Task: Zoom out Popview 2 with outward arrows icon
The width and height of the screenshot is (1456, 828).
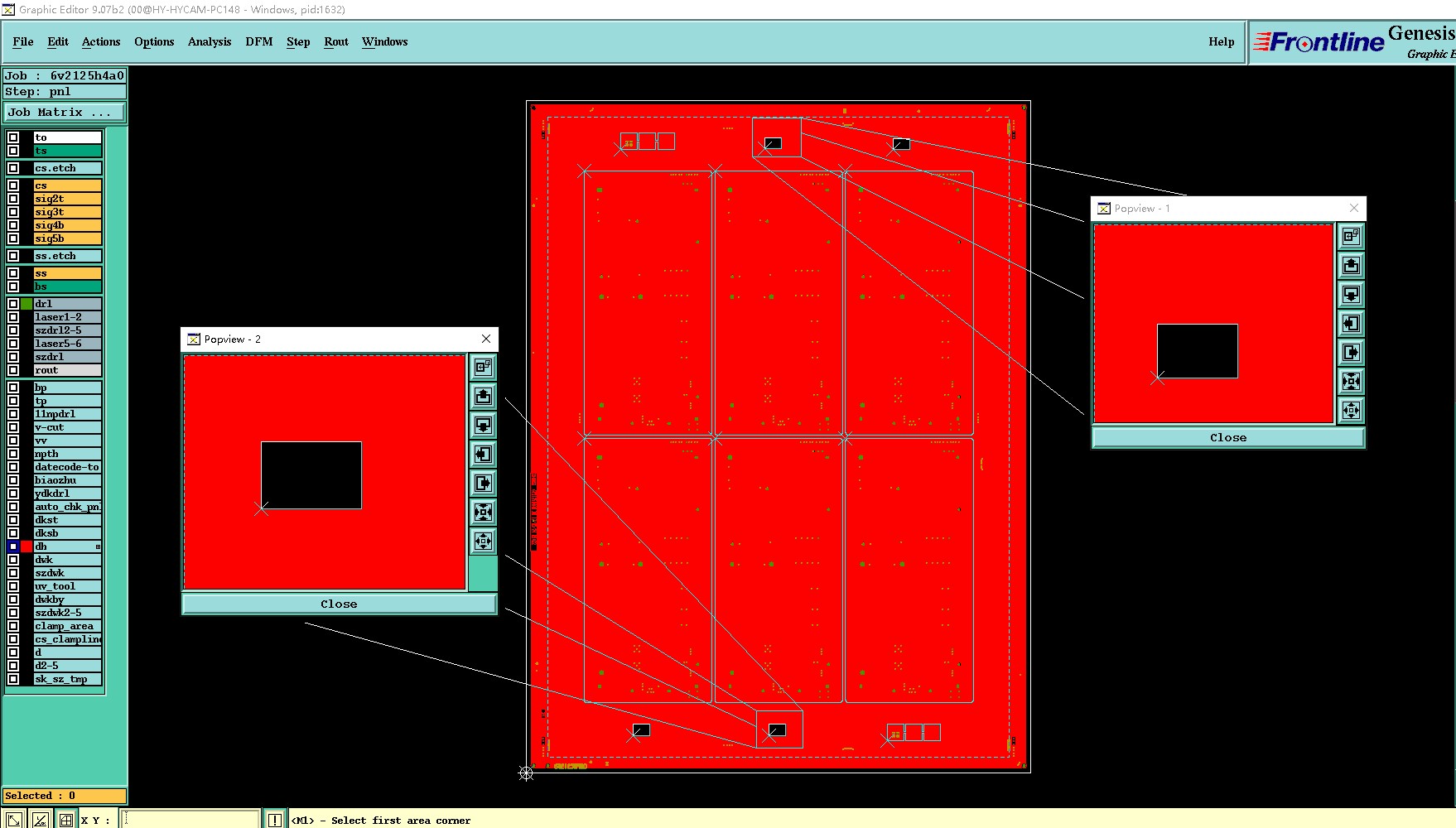Action: pos(483,541)
